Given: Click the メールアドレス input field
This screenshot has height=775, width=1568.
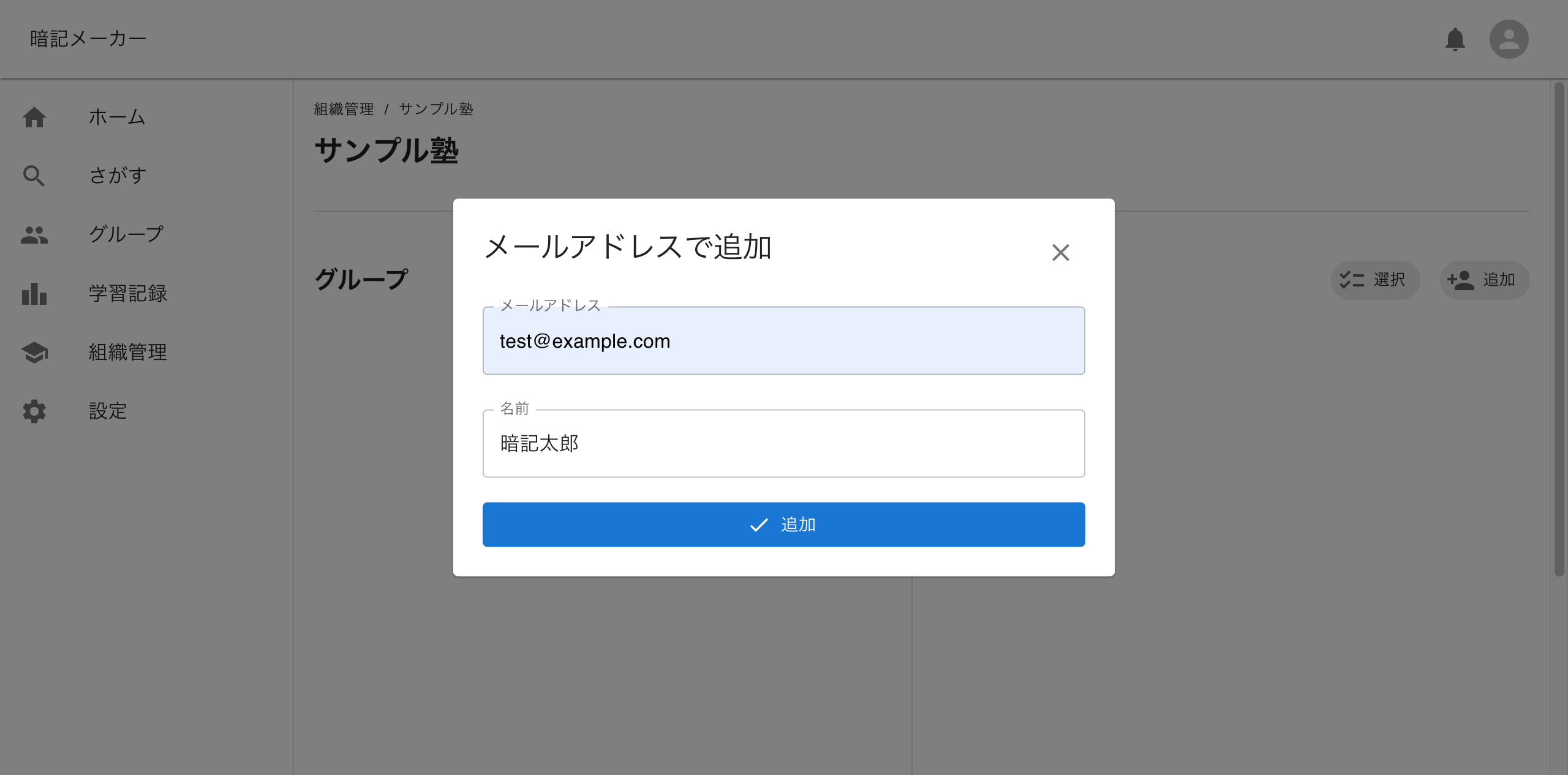Looking at the screenshot, I should (783, 340).
